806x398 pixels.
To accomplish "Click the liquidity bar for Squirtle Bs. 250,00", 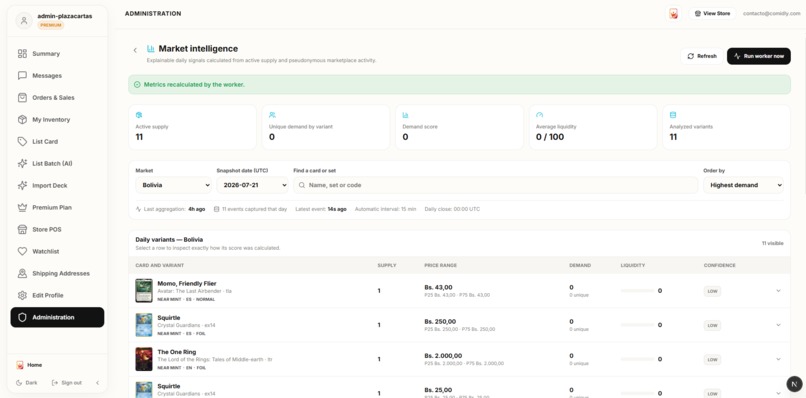I will (x=637, y=325).
